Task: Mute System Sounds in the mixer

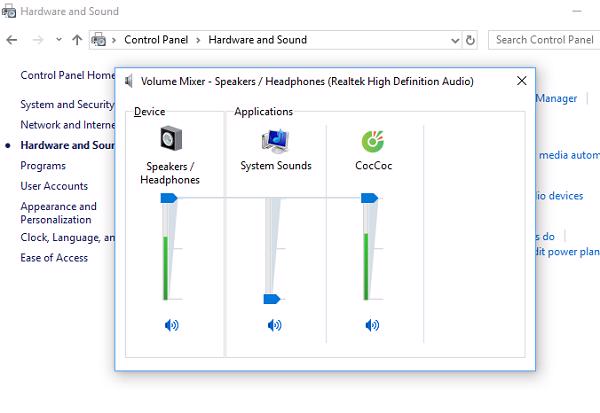Action: pyautogui.click(x=274, y=325)
